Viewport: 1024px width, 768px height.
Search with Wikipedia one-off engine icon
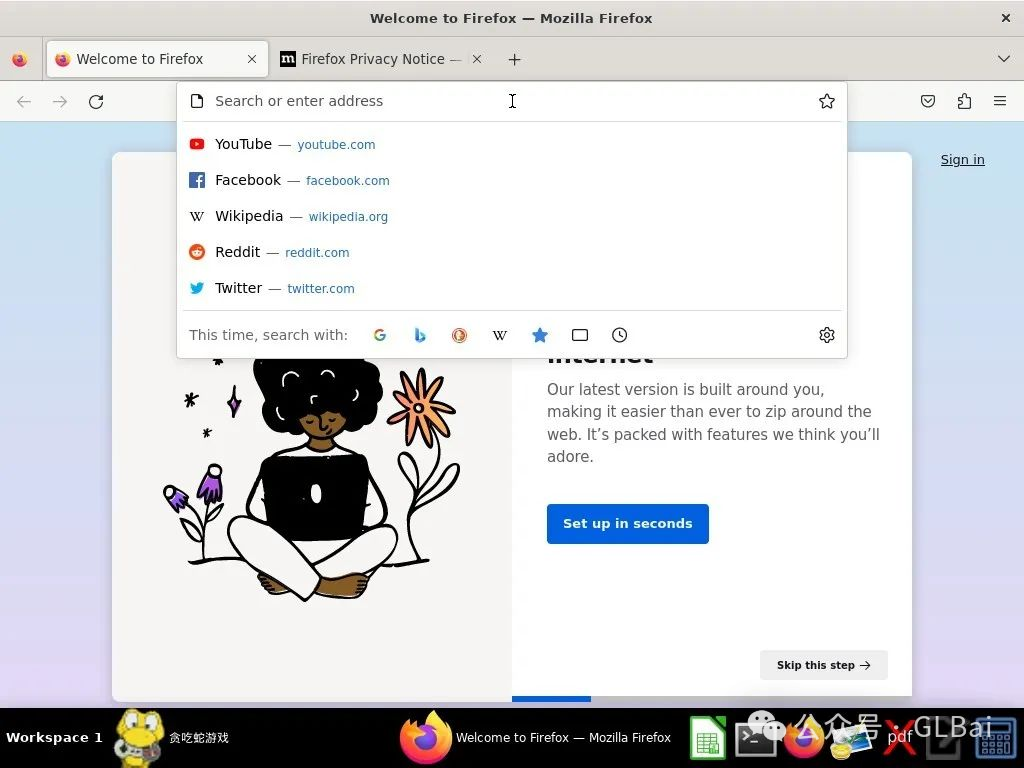500,335
